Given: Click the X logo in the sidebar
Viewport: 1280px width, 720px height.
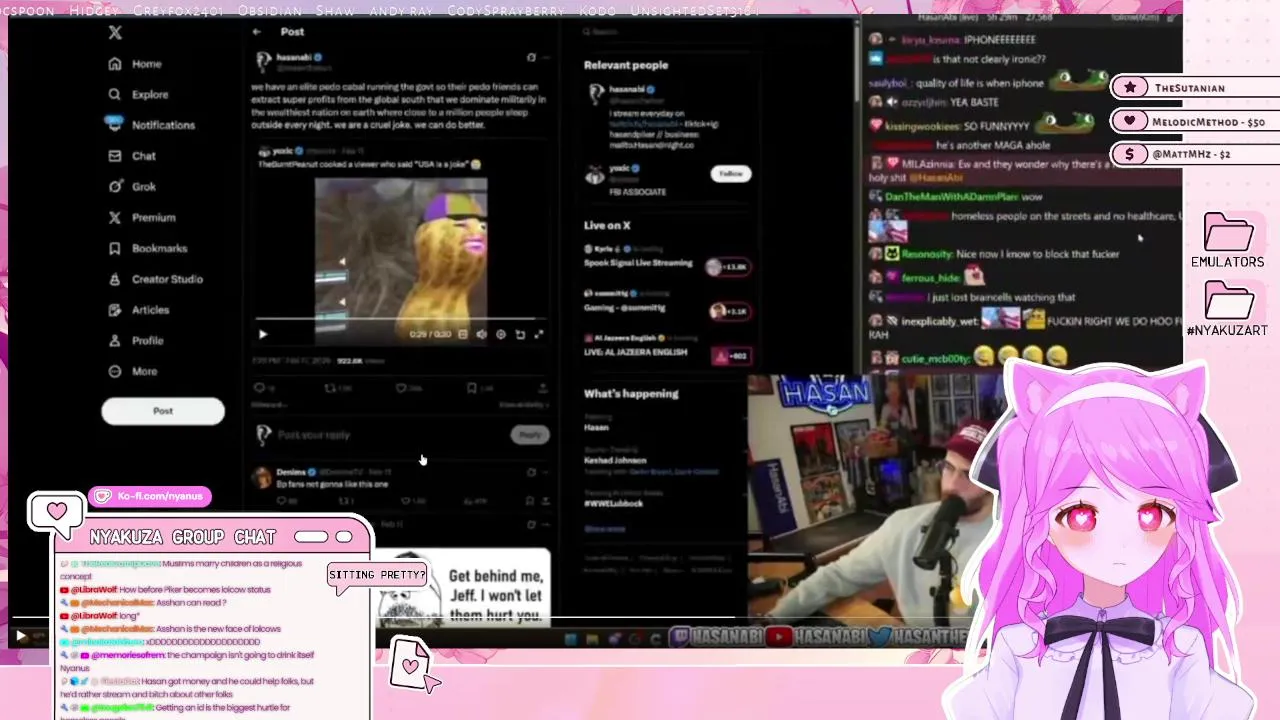Looking at the screenshot, I should 115,33.
